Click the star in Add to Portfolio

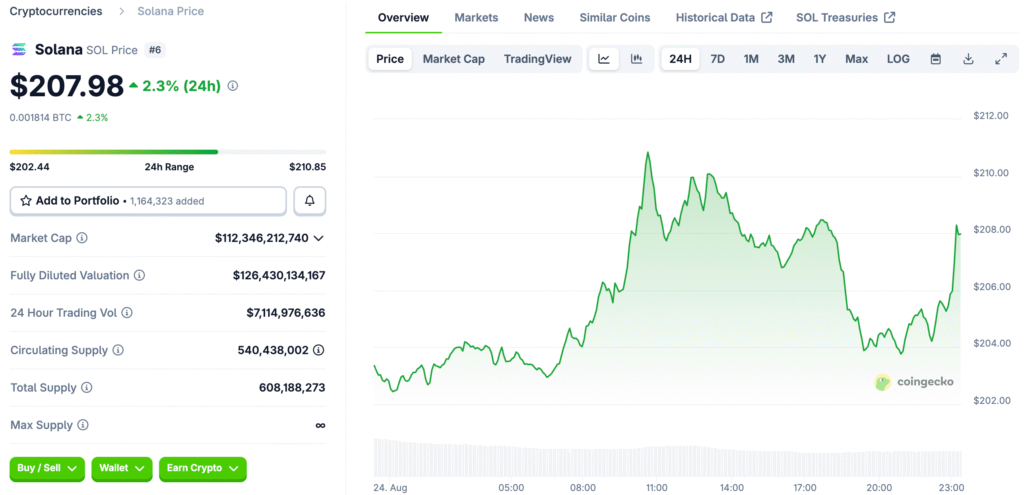pyautogui.click(x=26, y=201)
